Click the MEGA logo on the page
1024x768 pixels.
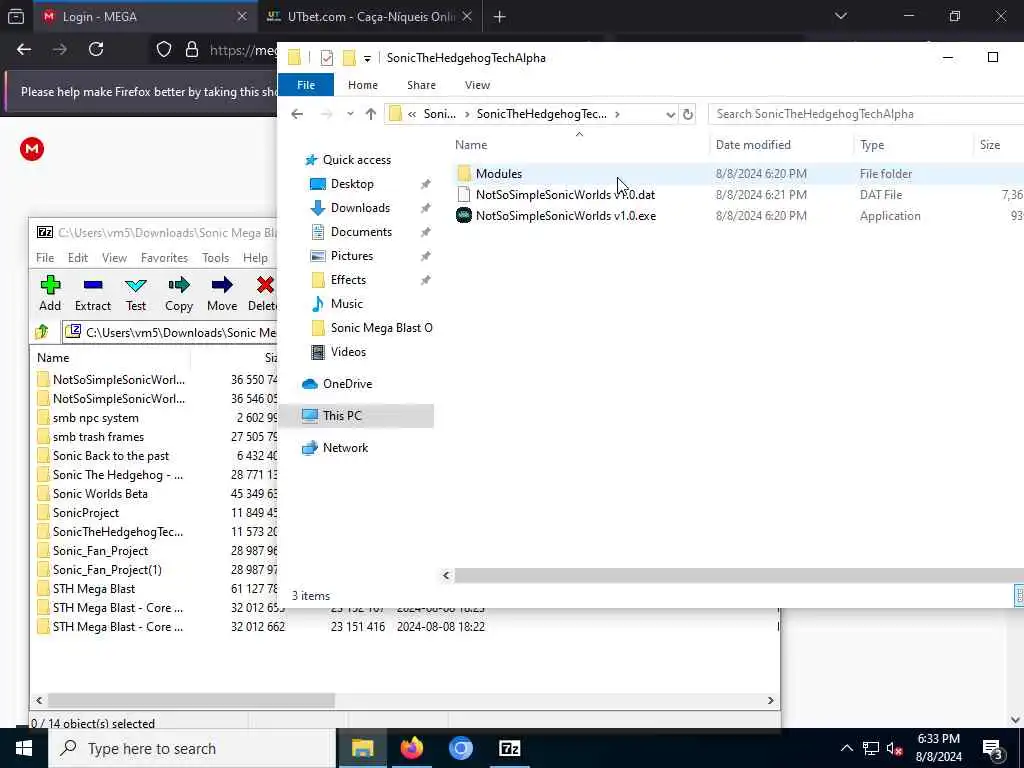[31, 149]
